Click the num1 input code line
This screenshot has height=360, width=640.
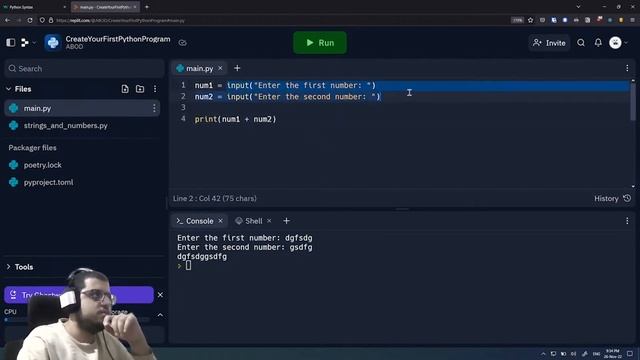coord(285,85)
